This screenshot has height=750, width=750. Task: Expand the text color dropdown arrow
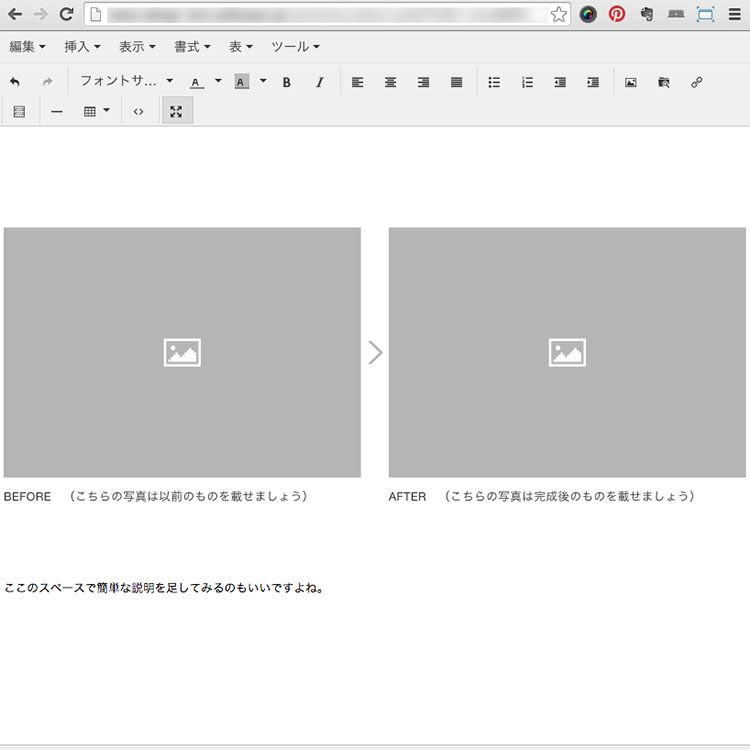click(218, 81)
